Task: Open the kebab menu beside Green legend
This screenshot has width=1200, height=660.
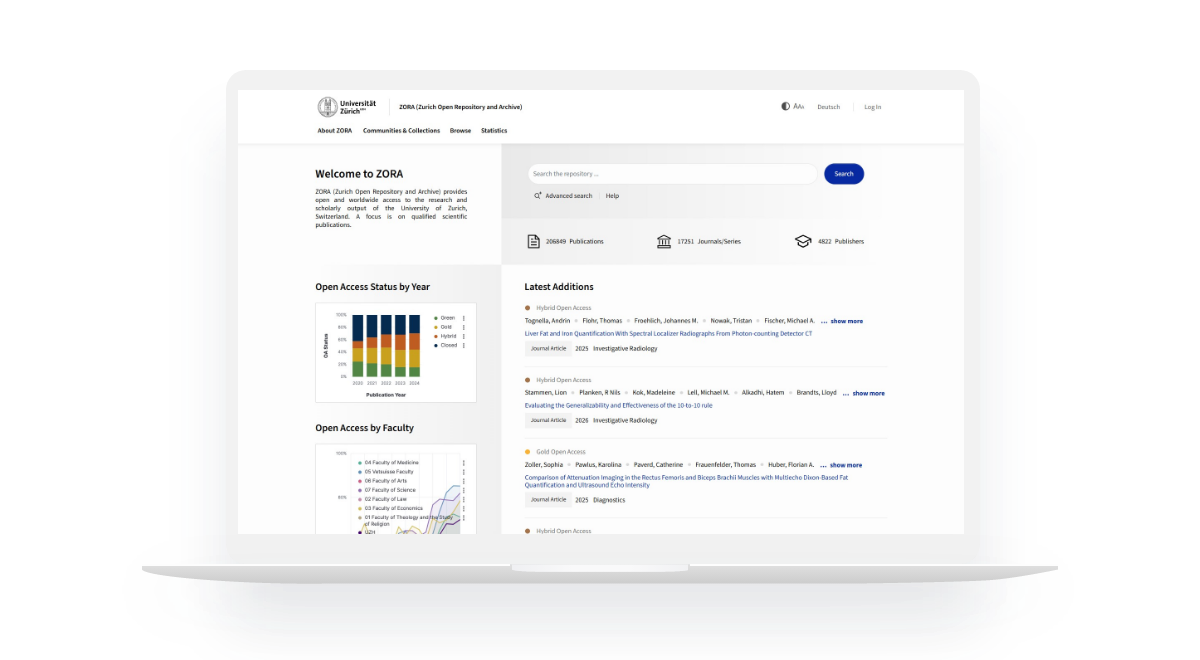Action: 464,318
